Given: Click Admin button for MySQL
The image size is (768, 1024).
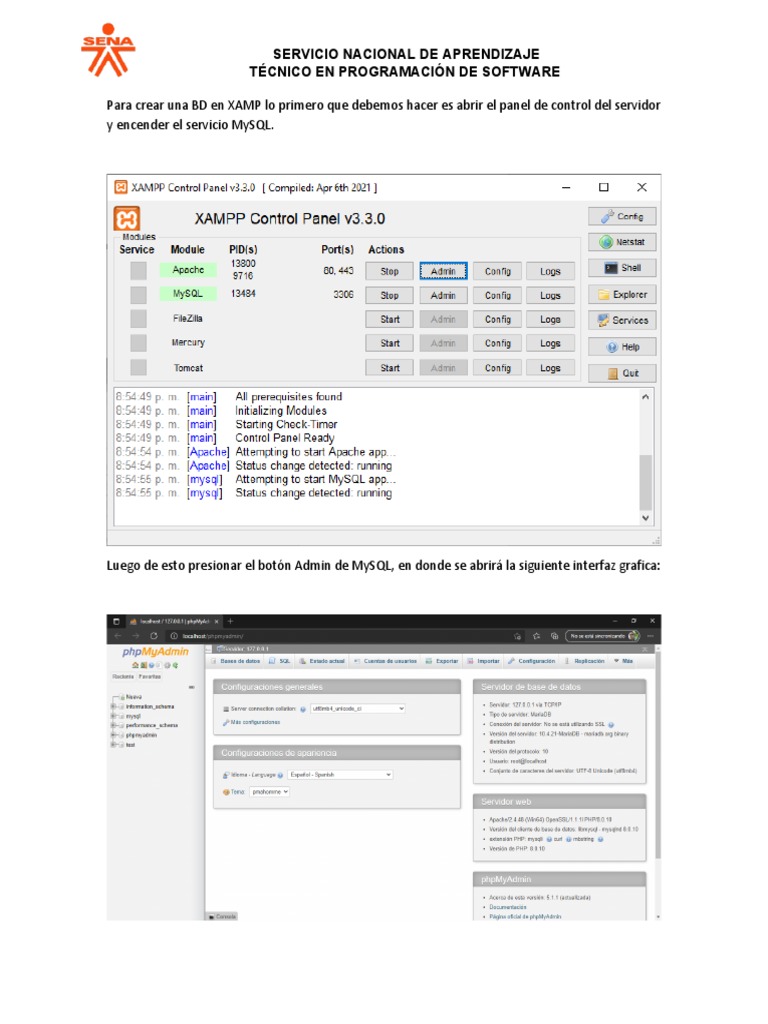Looking at the screenshot, I should [x=443, y=295].
